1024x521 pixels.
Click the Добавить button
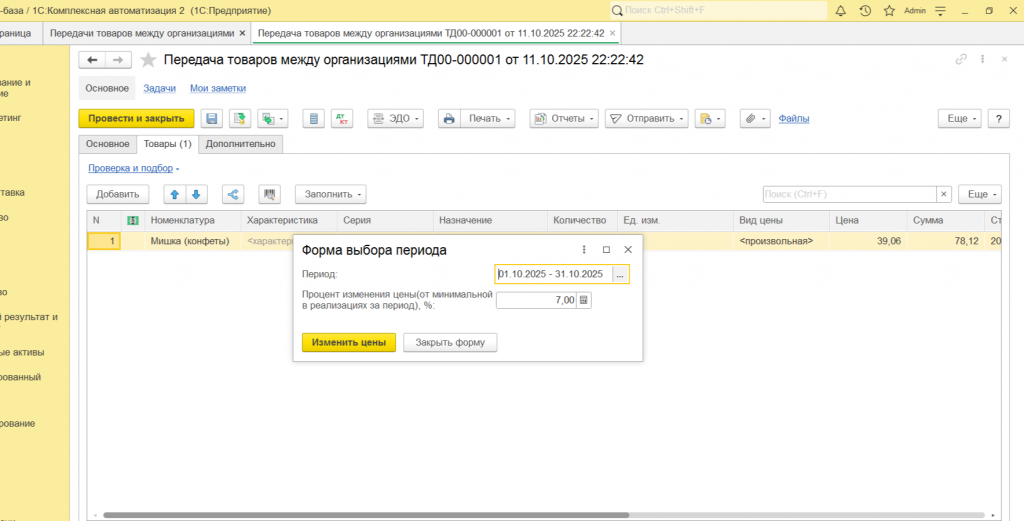point(118,194)
